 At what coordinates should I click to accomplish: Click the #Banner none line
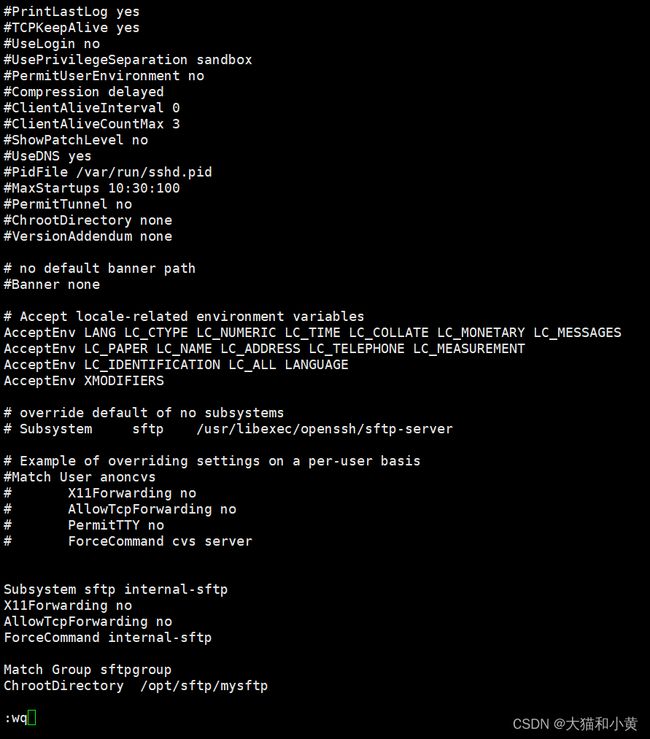click(x=52, y=285)
